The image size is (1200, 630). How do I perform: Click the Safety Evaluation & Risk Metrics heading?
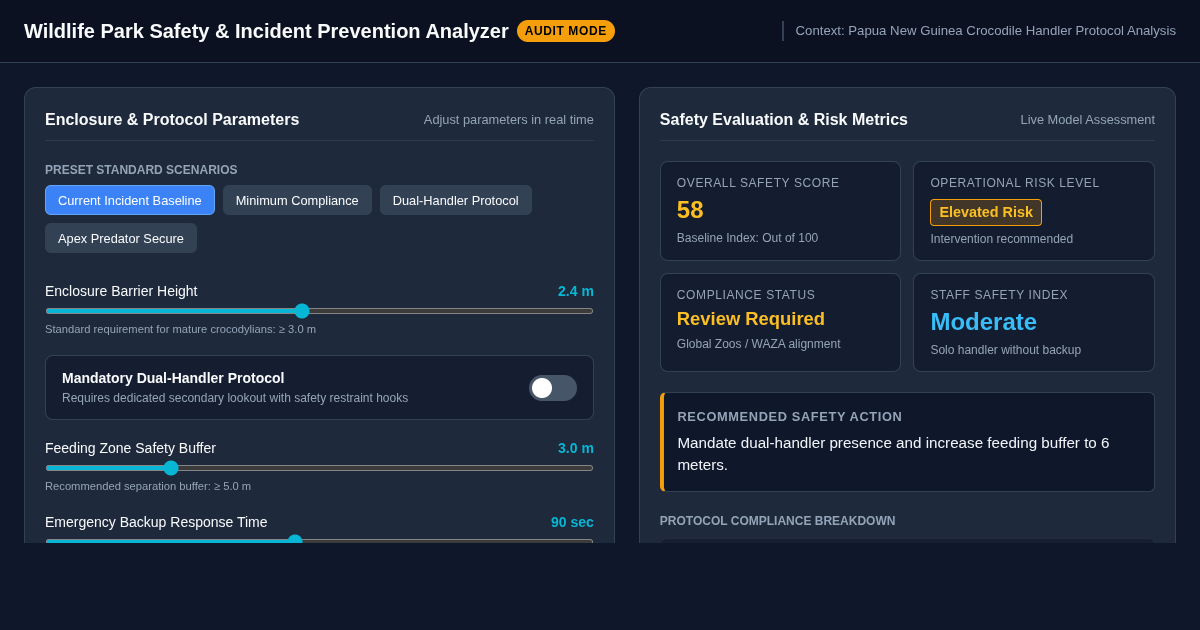784,120
